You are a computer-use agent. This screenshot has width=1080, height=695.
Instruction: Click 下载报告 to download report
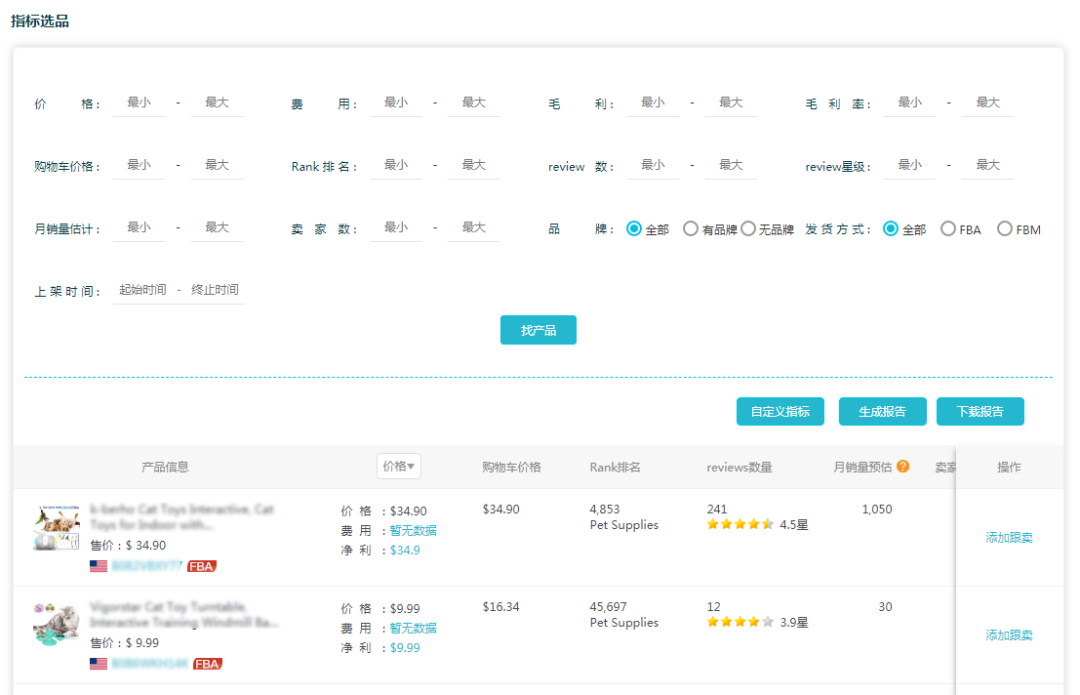pos(980,411)
